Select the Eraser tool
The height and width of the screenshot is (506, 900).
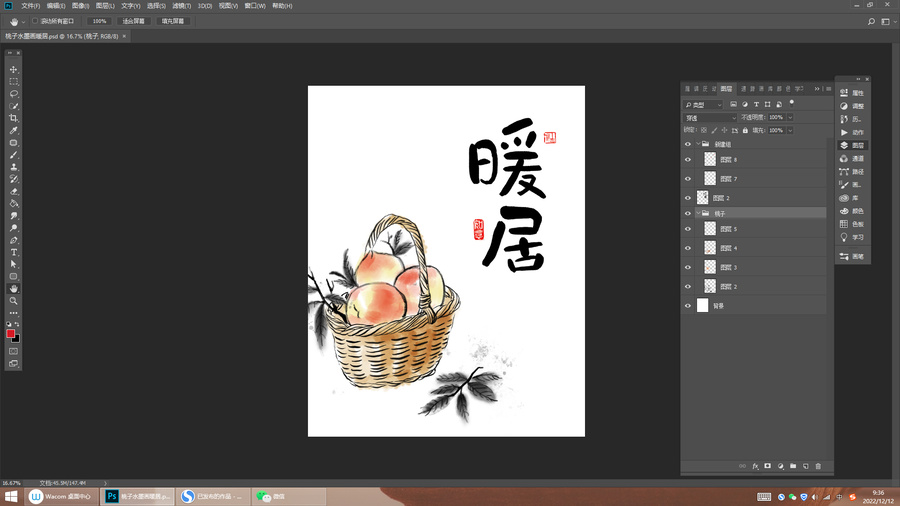(13, 192)
